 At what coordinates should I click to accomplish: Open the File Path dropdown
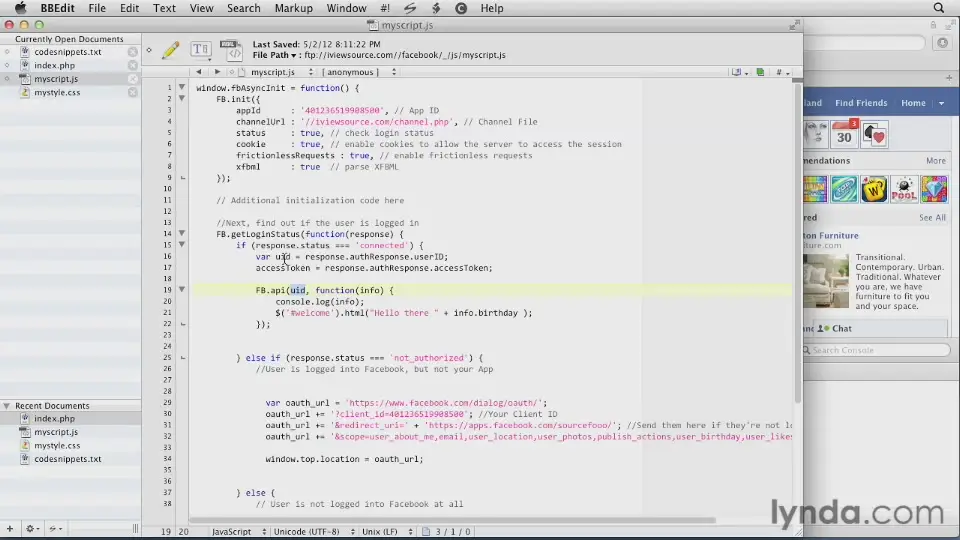point(274,55)
